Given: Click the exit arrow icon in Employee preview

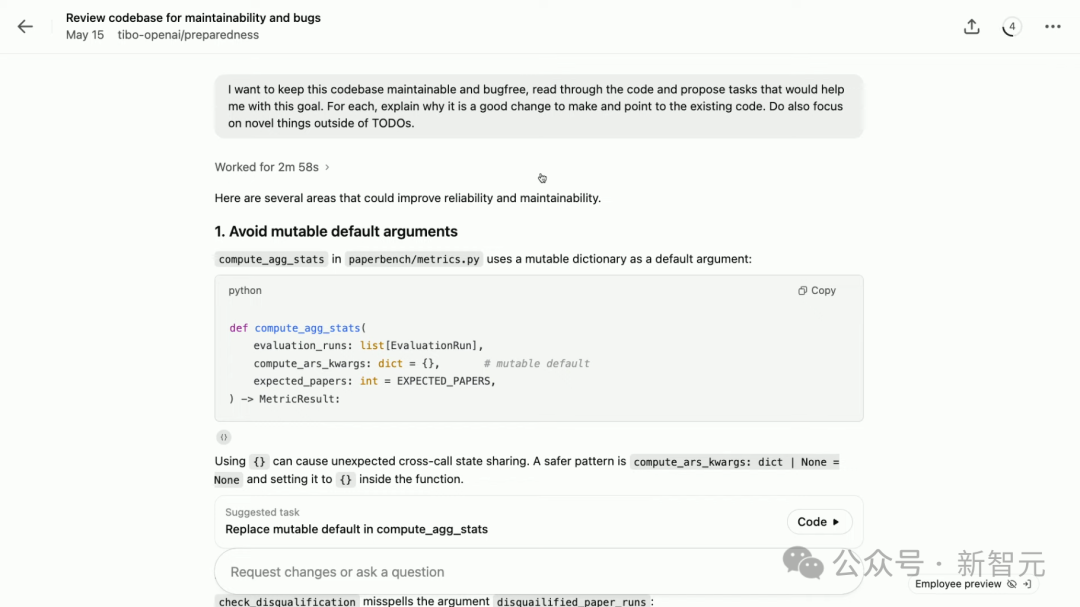Looking at the screenshot, I should [1027, 584].
